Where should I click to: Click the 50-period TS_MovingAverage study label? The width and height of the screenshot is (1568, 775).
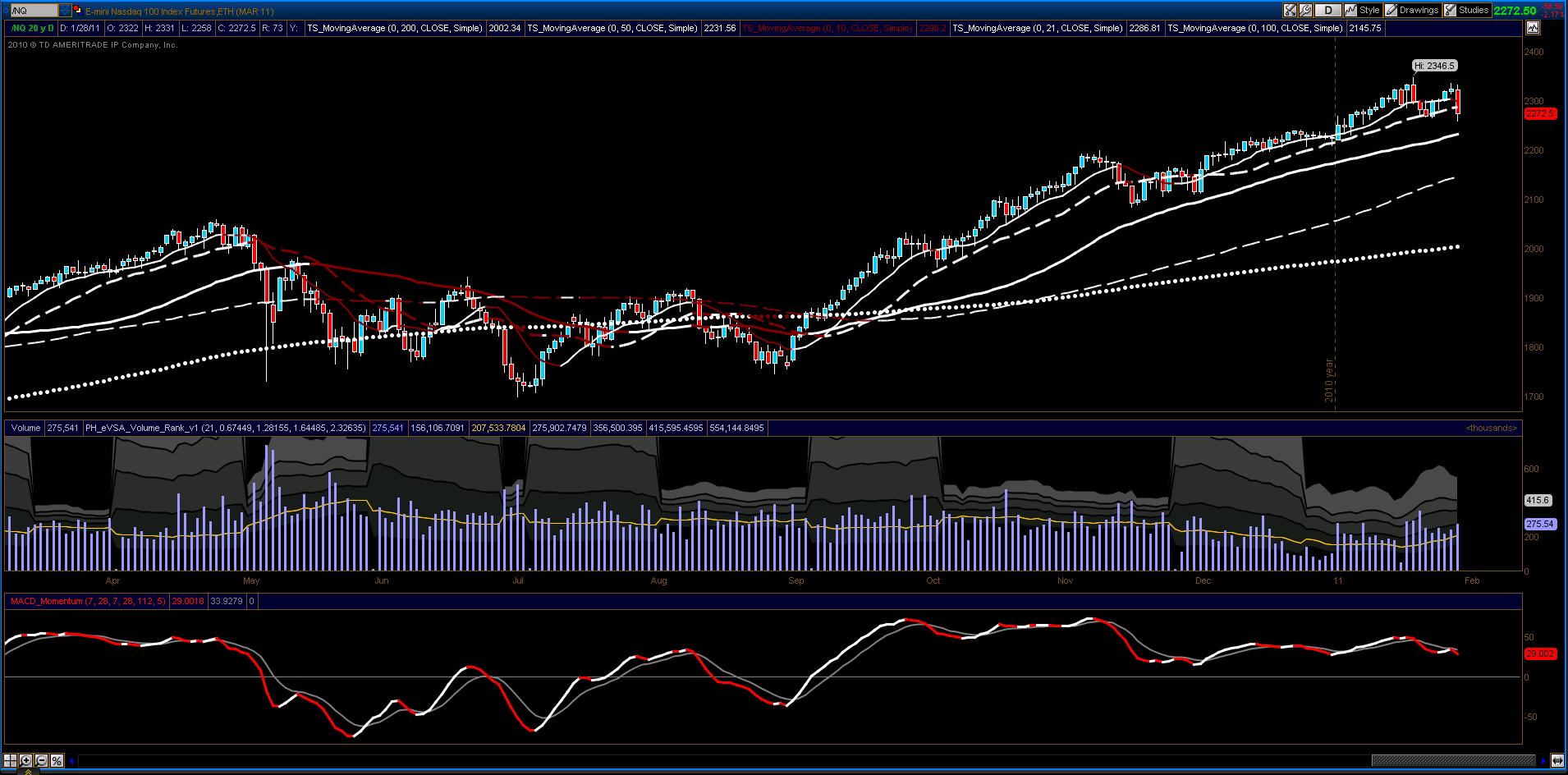pyautogui.click(x=612, y=28)
